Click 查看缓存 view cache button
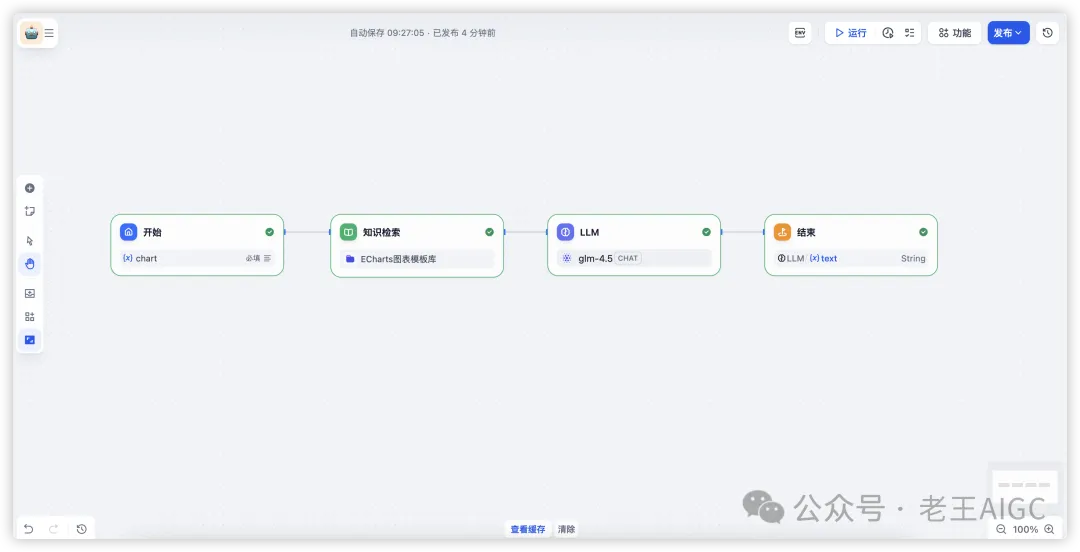Screen dimensions: 1080x552 pyautogui.click(x=528, y=529)
